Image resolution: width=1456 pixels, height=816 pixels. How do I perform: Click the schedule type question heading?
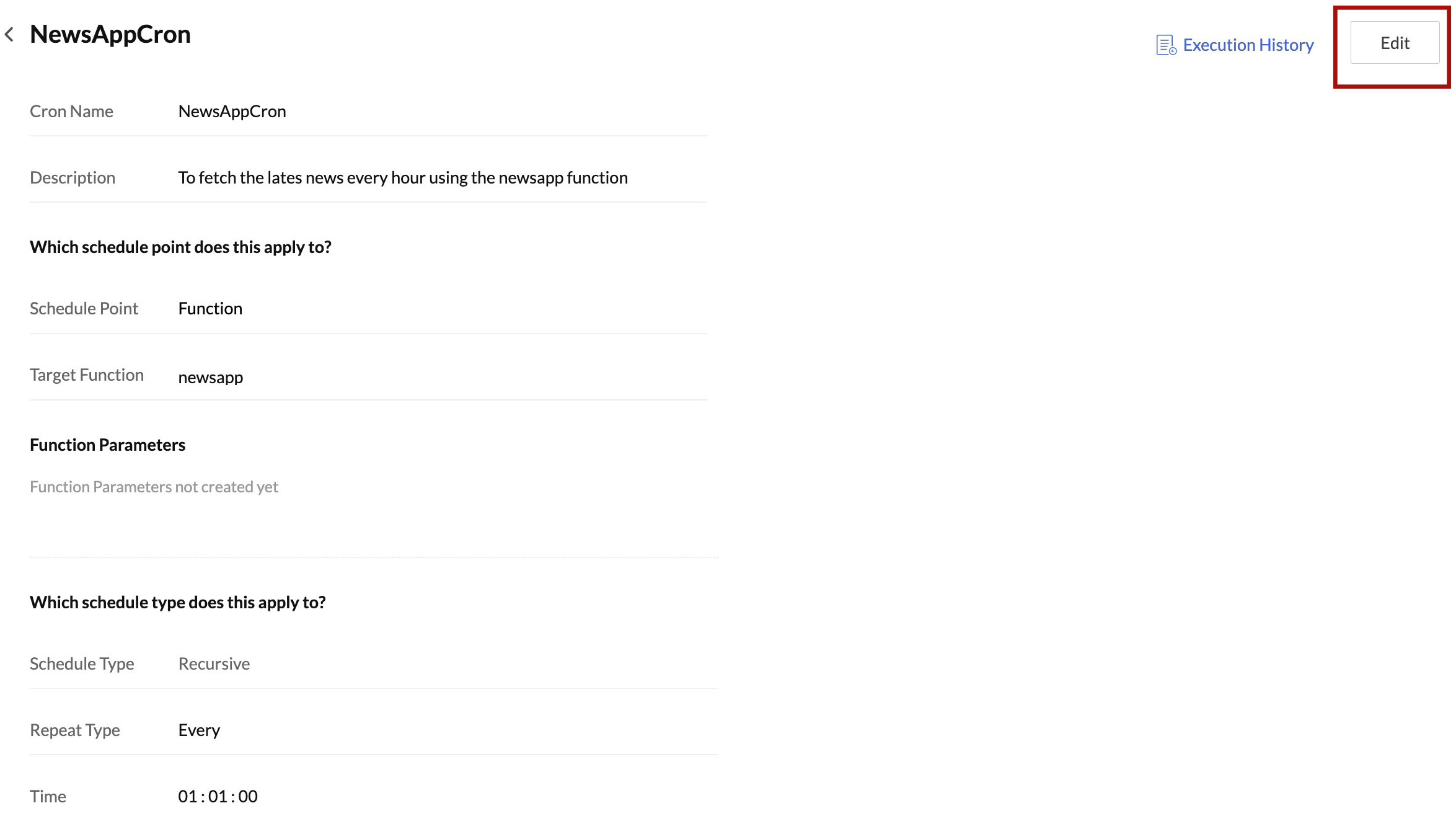click(x=177, y=603)
